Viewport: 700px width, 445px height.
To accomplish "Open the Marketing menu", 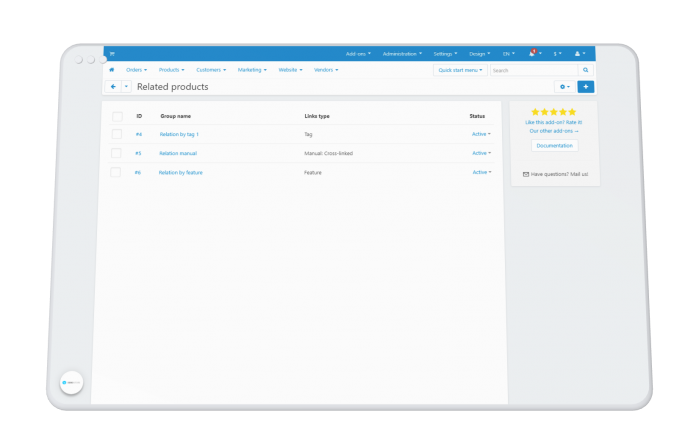I will [252, 70].
